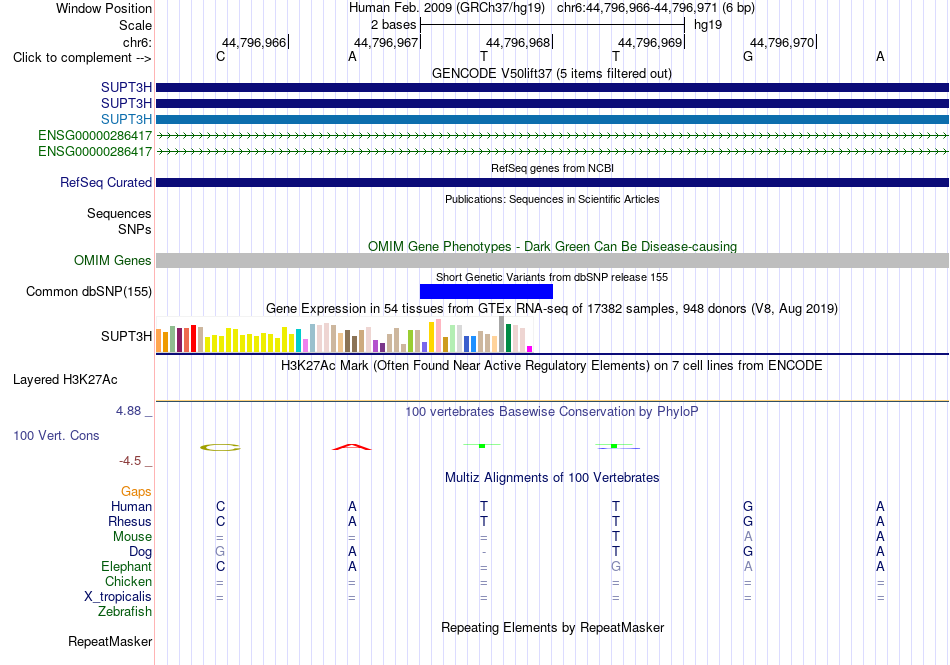Open Multiz Alignments of 100 Vertebrates title
The width and height of the screenshot is (950, 665).
tap(552, 477)
